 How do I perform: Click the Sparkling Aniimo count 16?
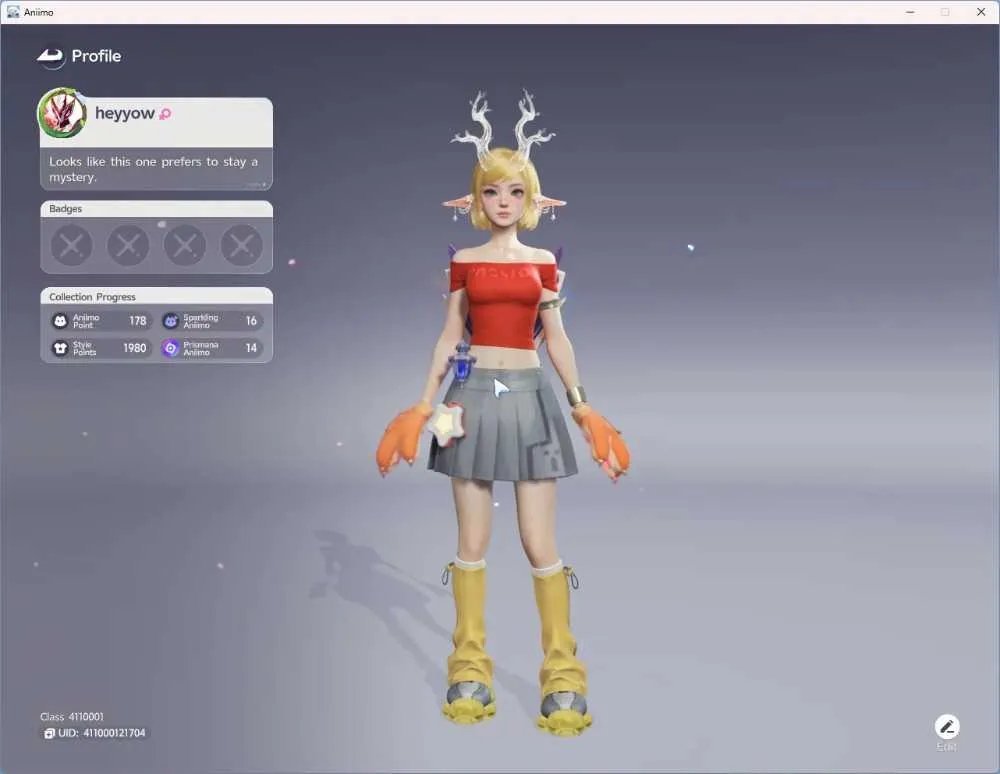(251, 321)
